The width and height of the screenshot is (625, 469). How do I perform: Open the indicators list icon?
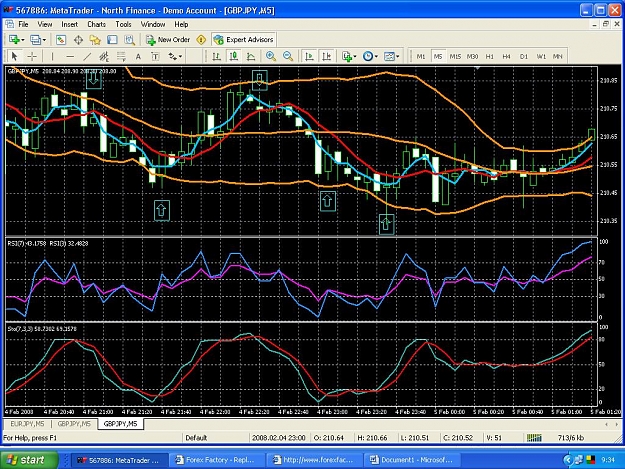(347, 56)
